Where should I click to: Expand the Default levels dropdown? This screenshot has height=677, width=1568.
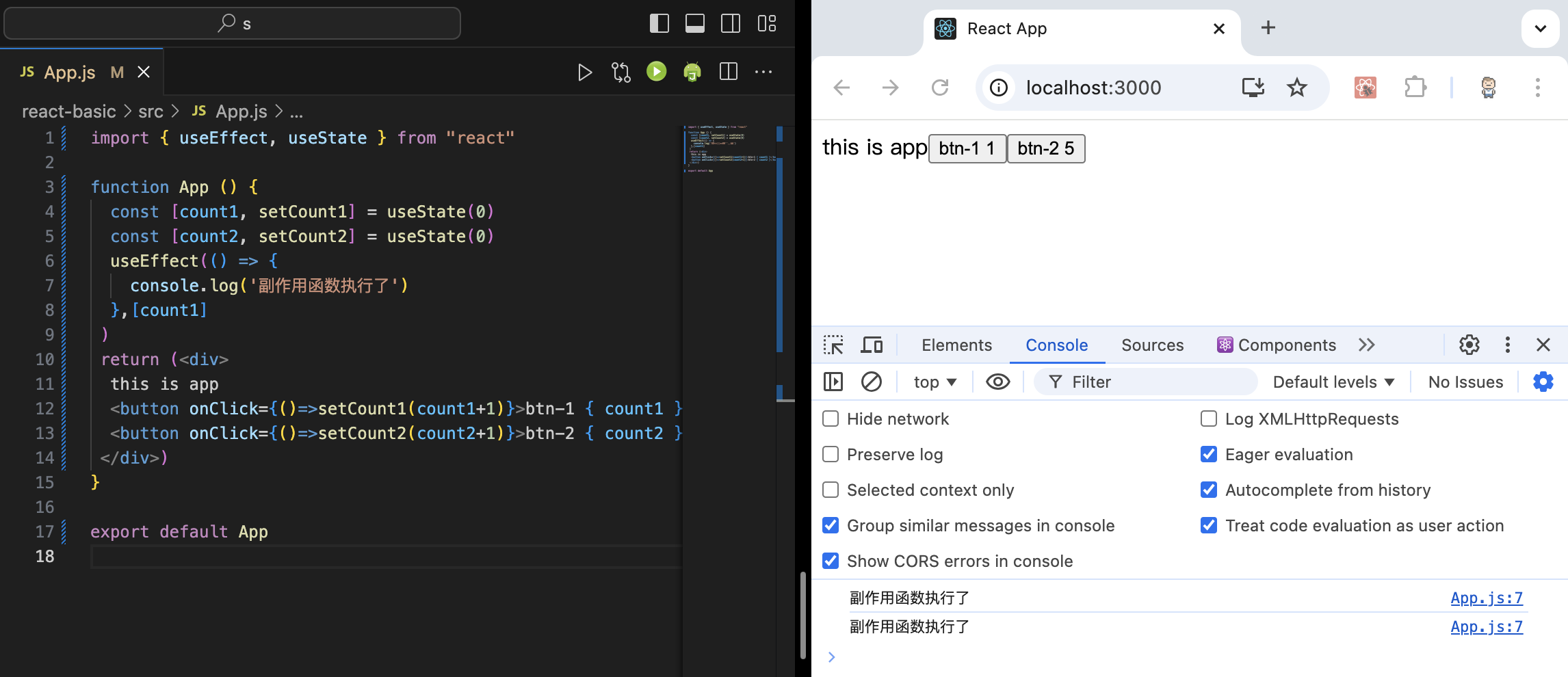point(1333,382)
